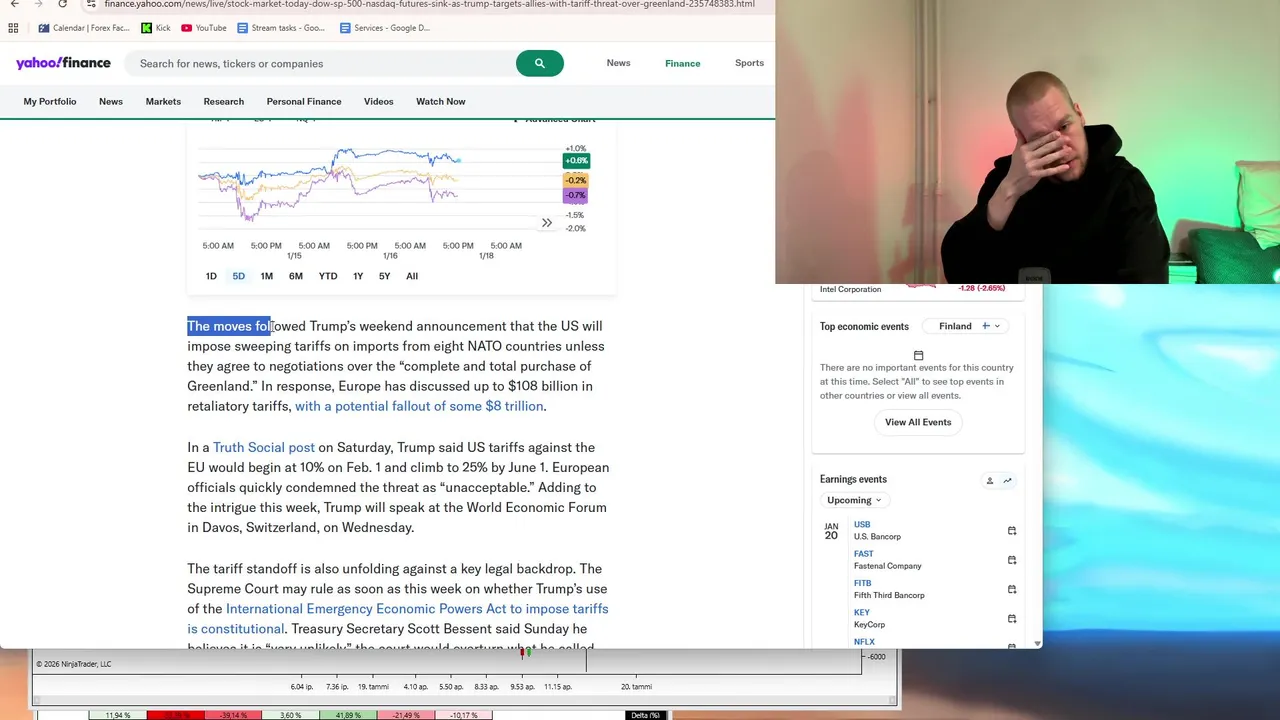Select All chart range
This screenshot has width=1280, height=720.
click(412, 276)
